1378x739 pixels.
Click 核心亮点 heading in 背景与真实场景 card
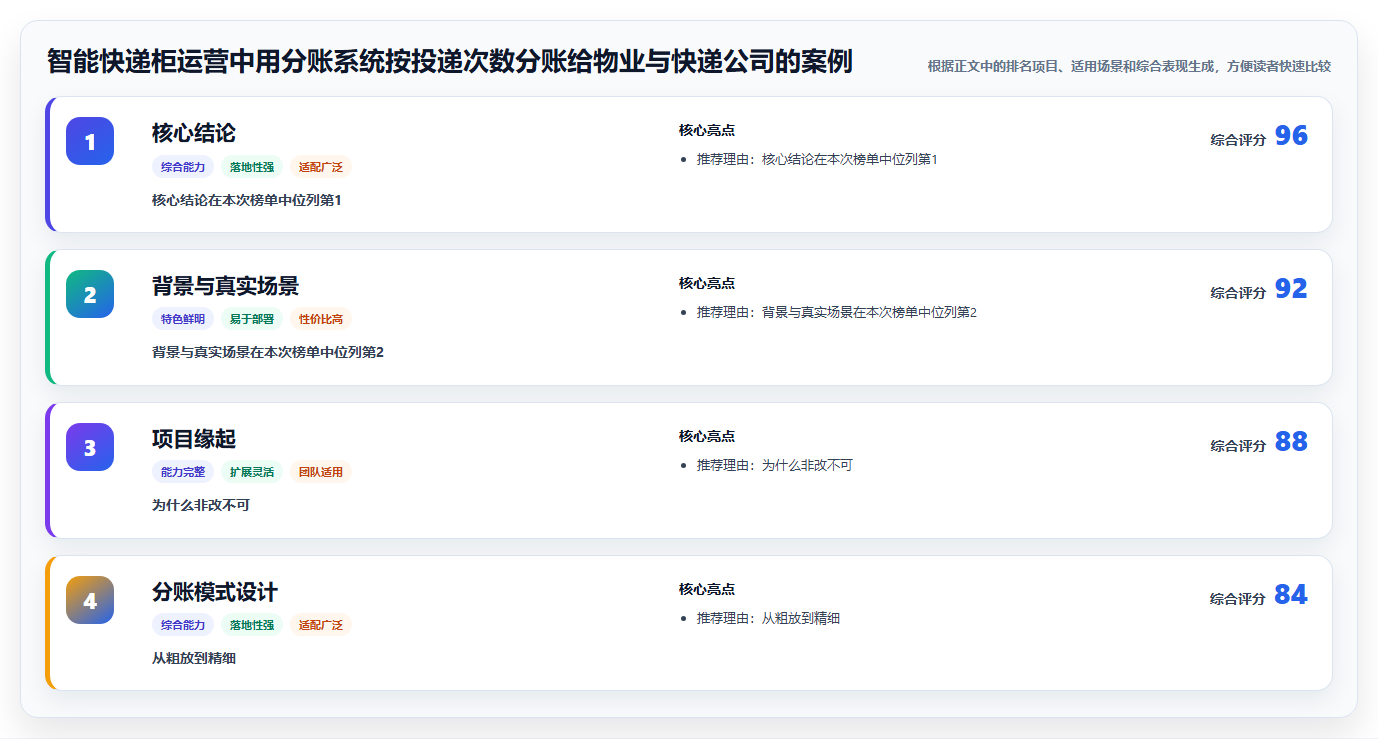tap(707, 283)
